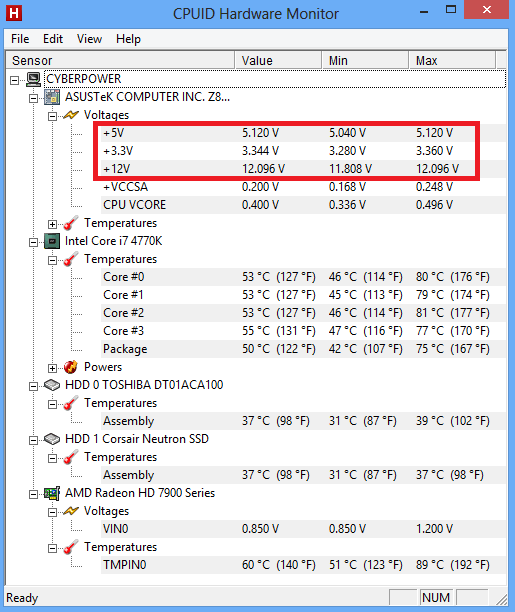Select the +VCCSA voltage row
Viewport: 515px width, 612px height.
[303, 187]
